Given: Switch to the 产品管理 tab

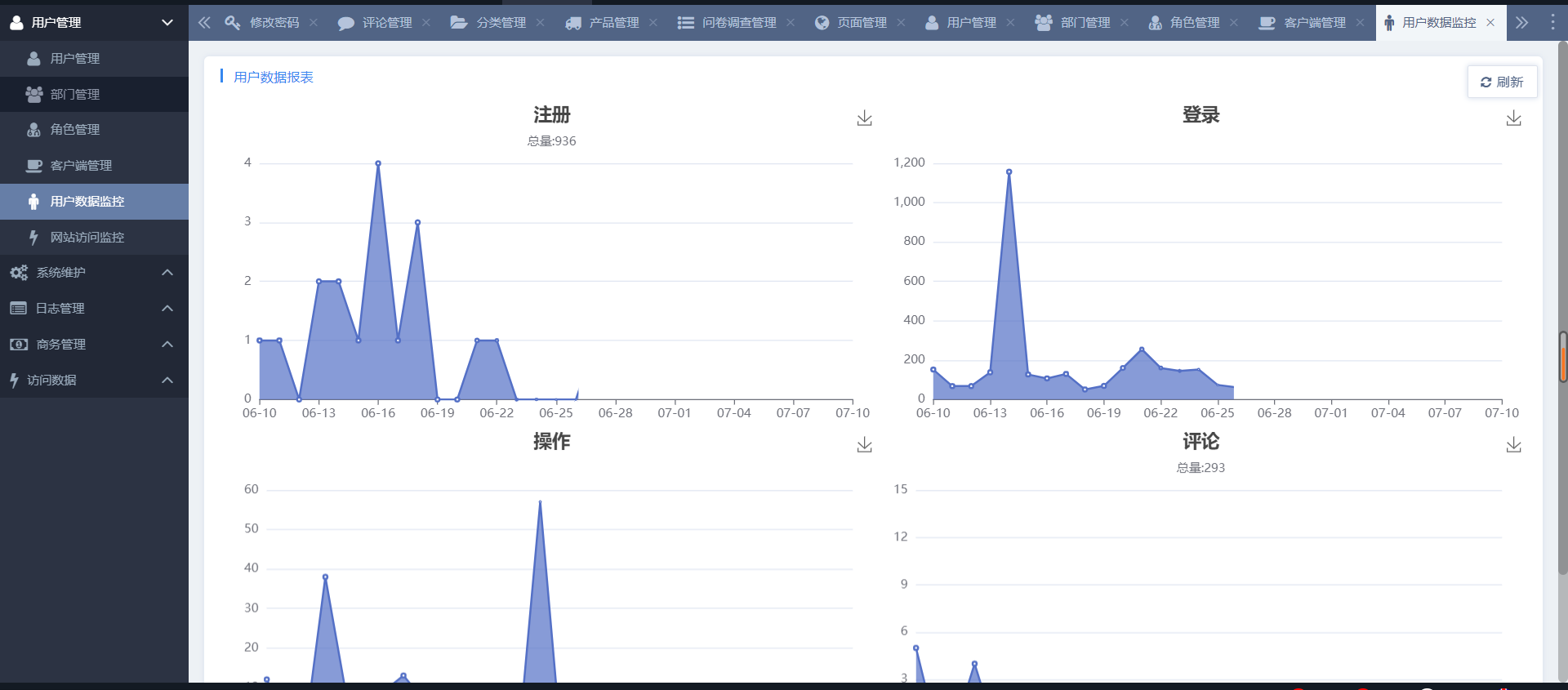Looking at the screenshot, I should tap(602, 23).
